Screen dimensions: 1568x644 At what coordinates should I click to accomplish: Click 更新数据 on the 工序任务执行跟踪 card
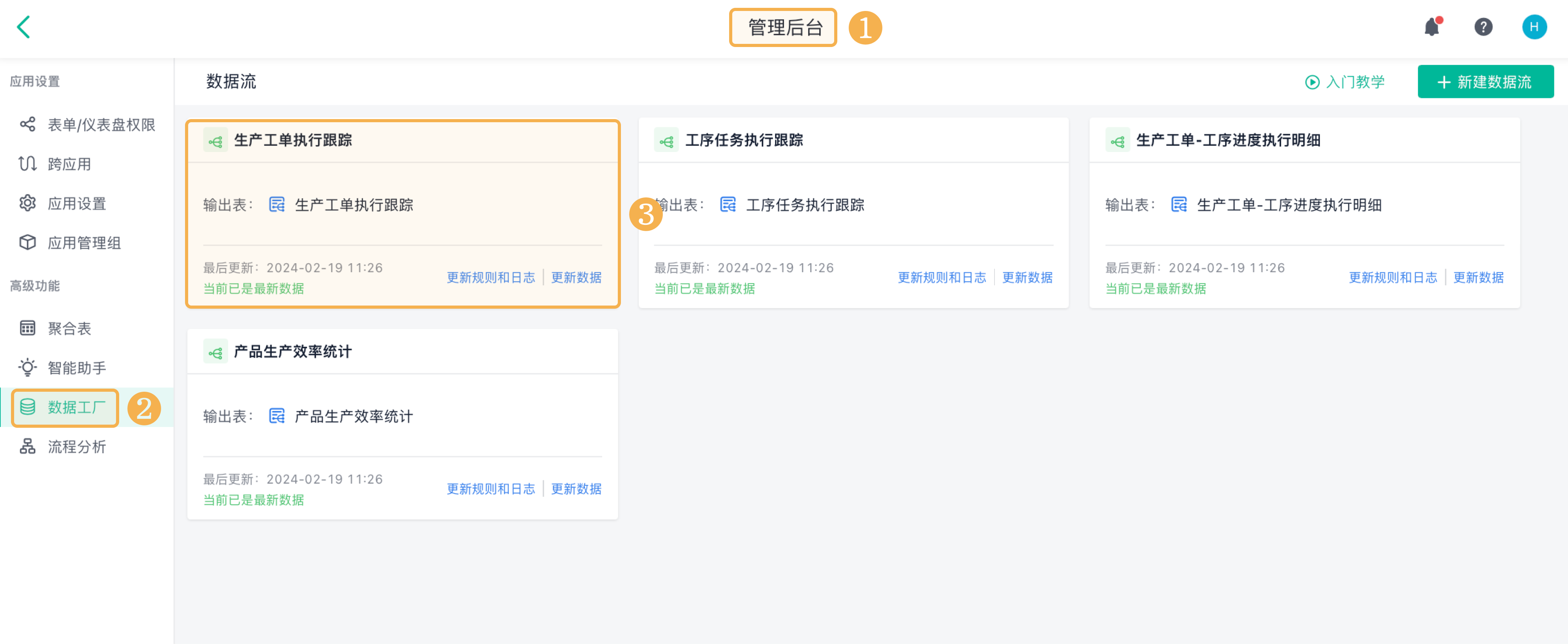point(1027,278)
